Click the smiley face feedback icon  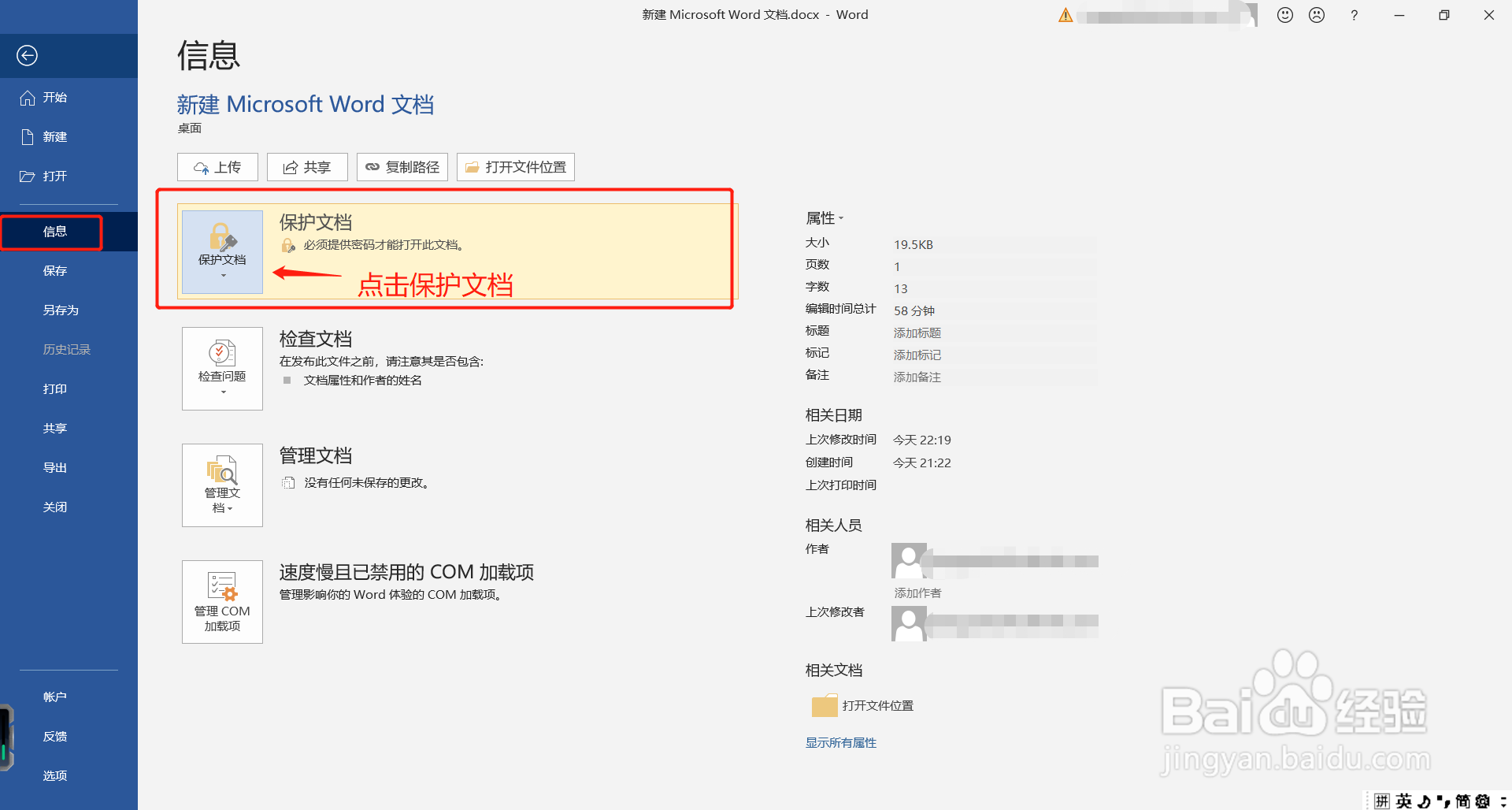[x=1285, y=15]
